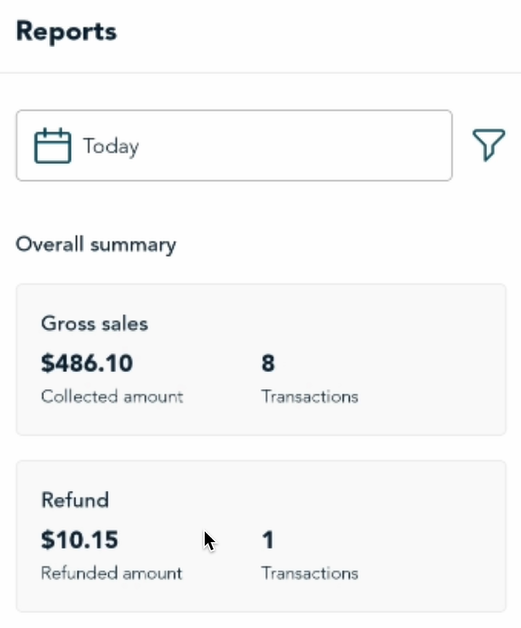Open the Today date range selector
The width and height of the screenshot is (521, 628).
pyautogui.click(x=234, y=145)
